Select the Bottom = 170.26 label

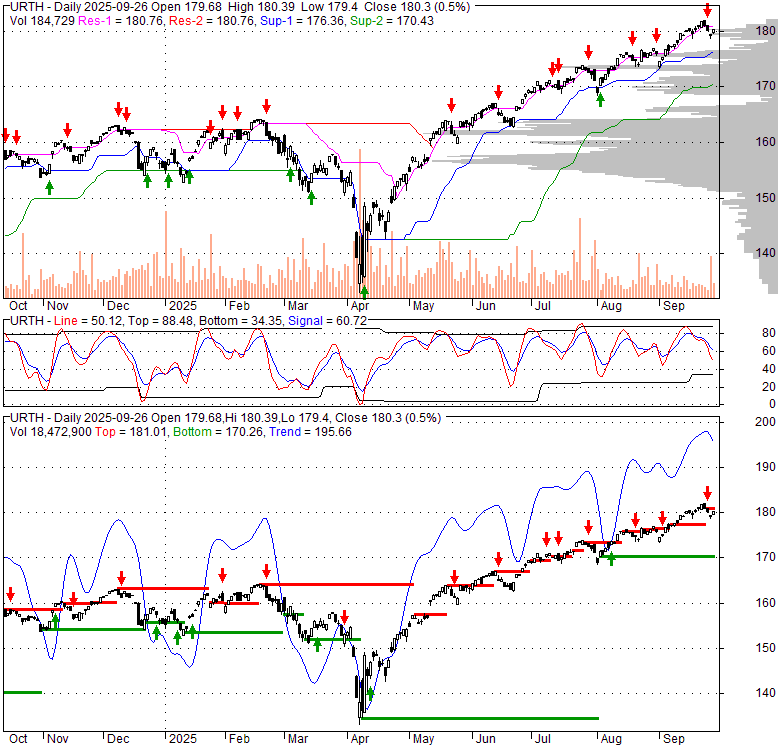point(217,432)
